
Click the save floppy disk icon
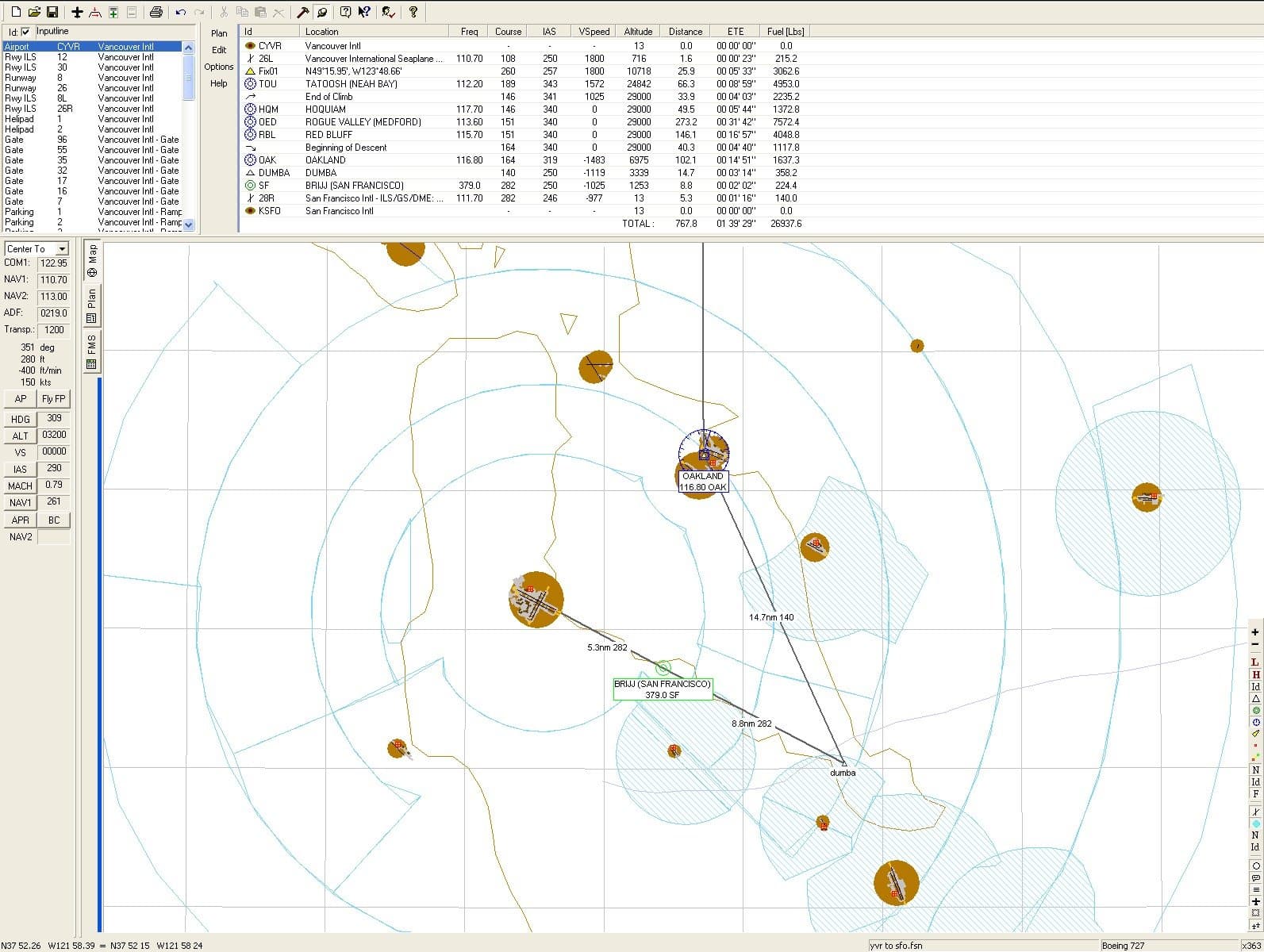(52, 12)
